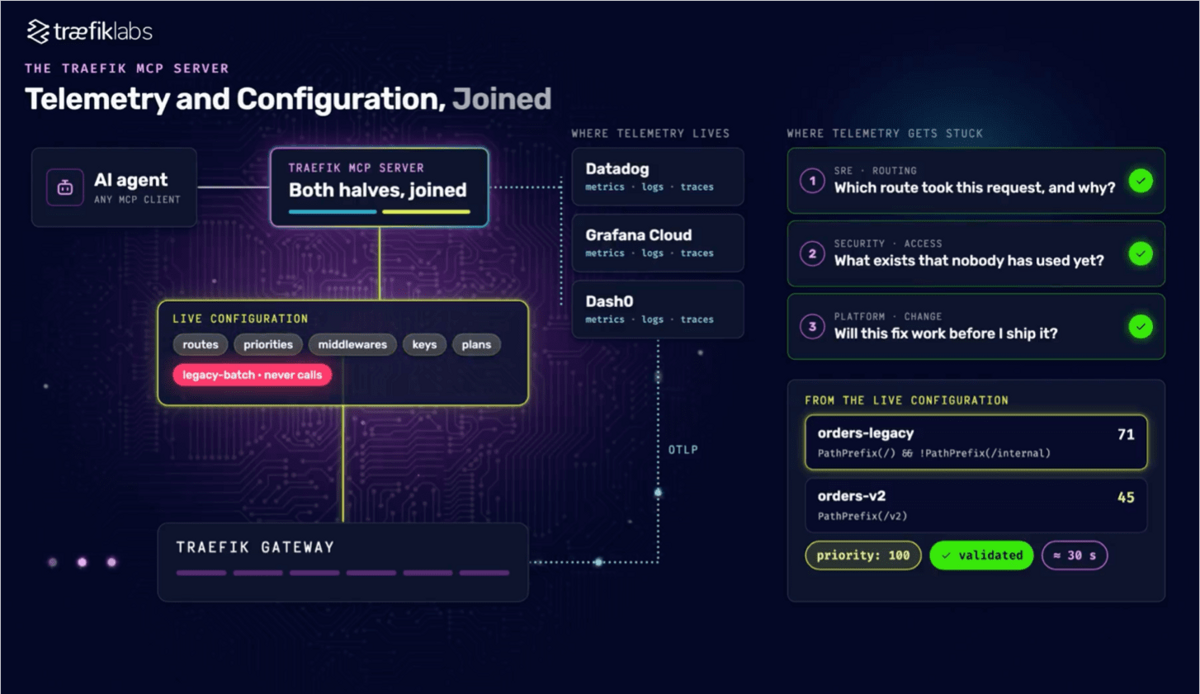Click the green check beside 'Will this fix work'
Viewport: 1200px width, 694px height.
[x=1140, y=327]
